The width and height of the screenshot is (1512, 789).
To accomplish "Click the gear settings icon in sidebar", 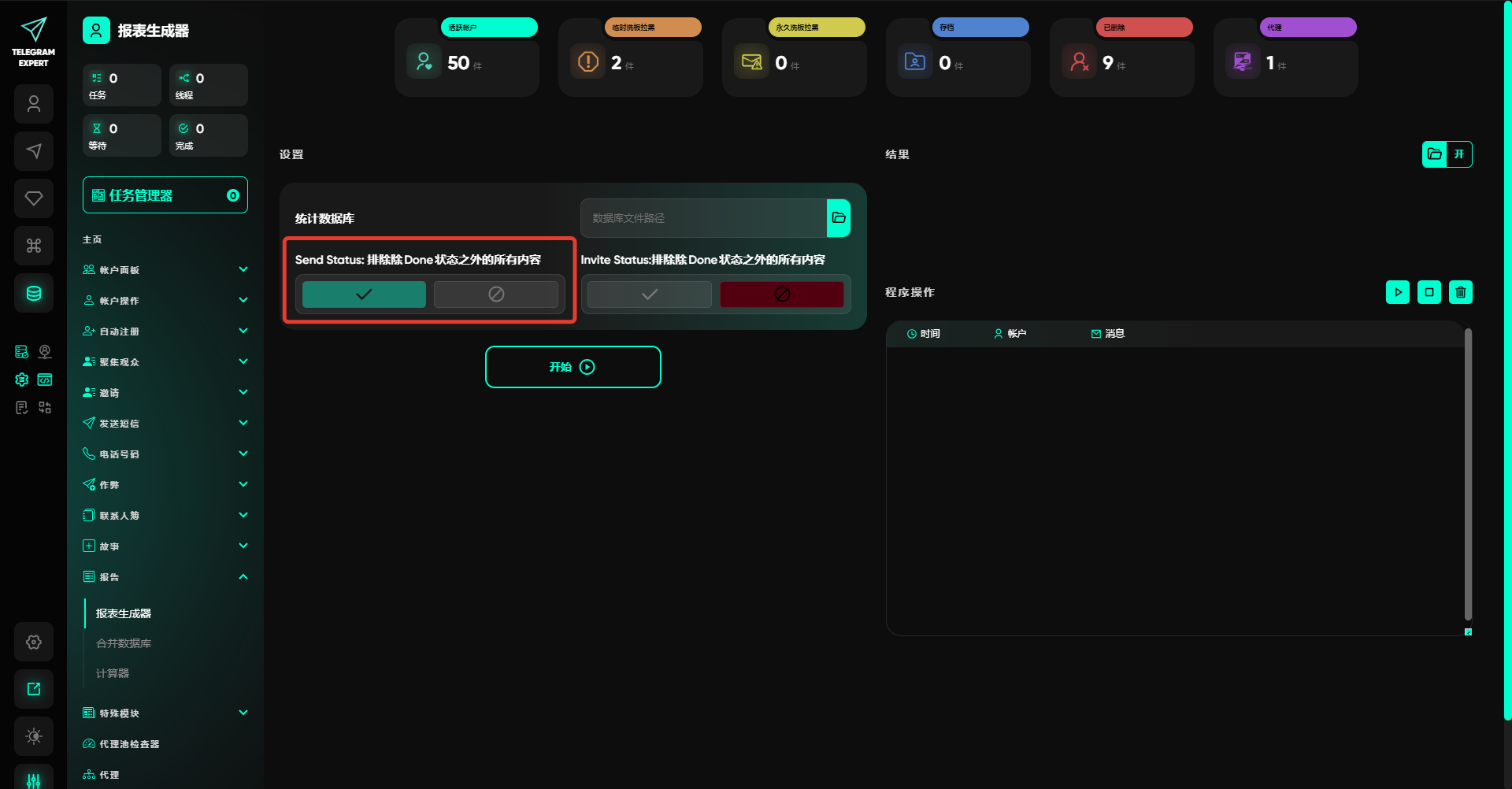I will pyautogui.click(x=34, y=642).
